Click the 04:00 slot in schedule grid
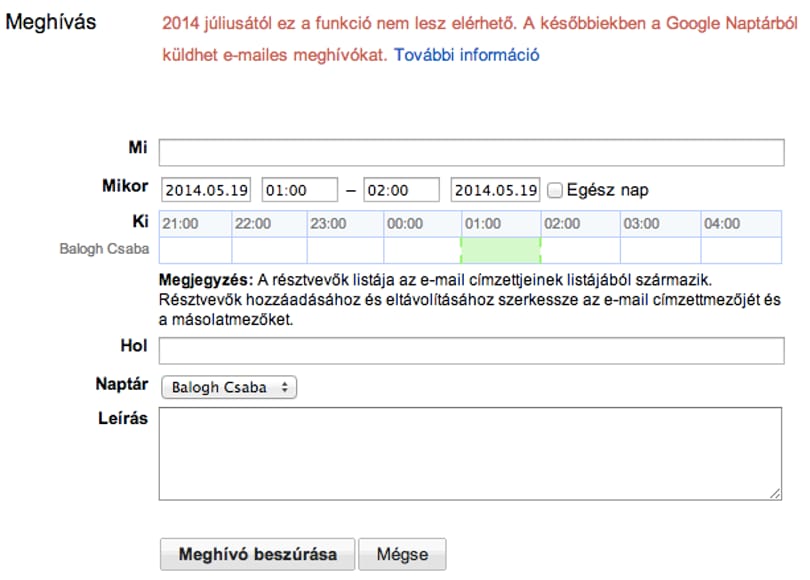The image size is (810, 580). (x=741, y=250)
